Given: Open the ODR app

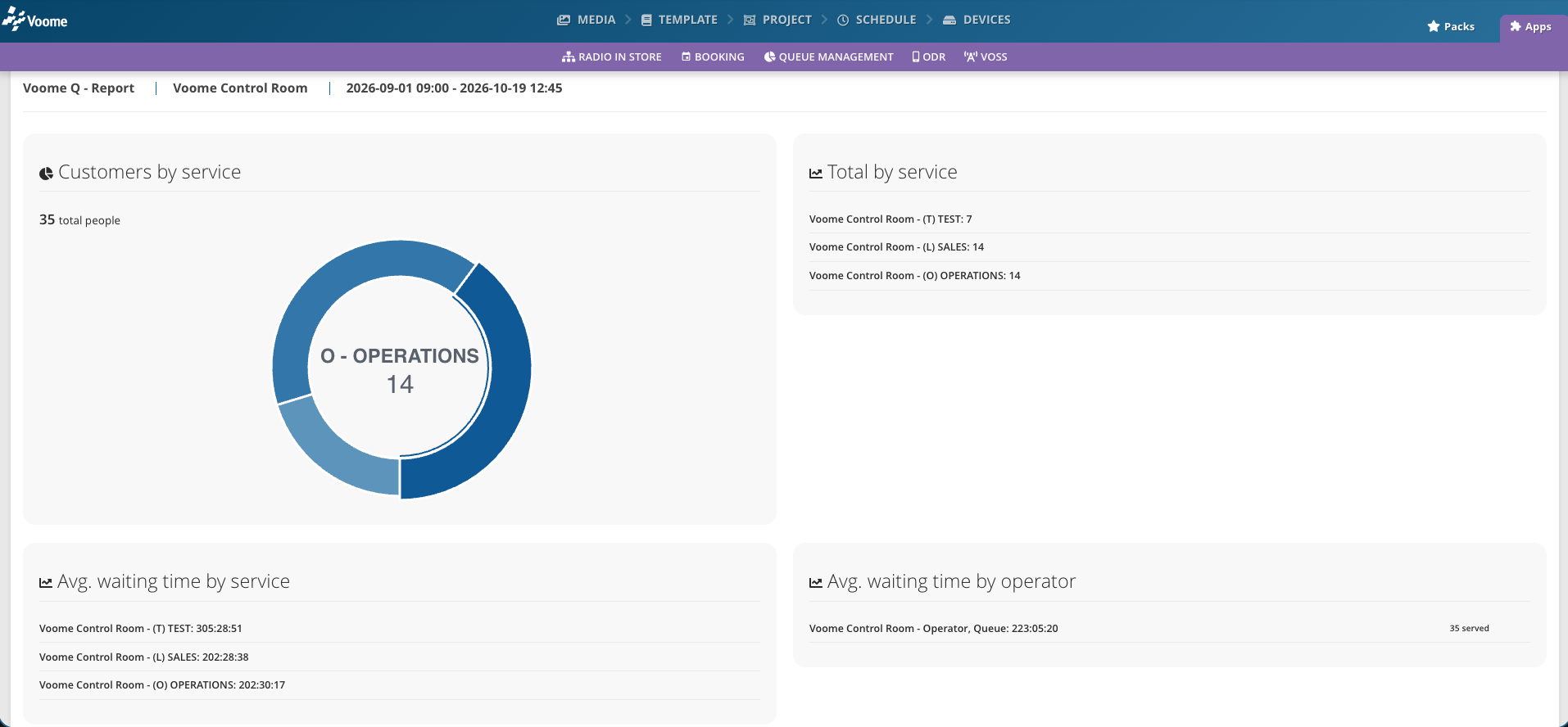Looking at the screenshot, I should (x=928, y=56).
